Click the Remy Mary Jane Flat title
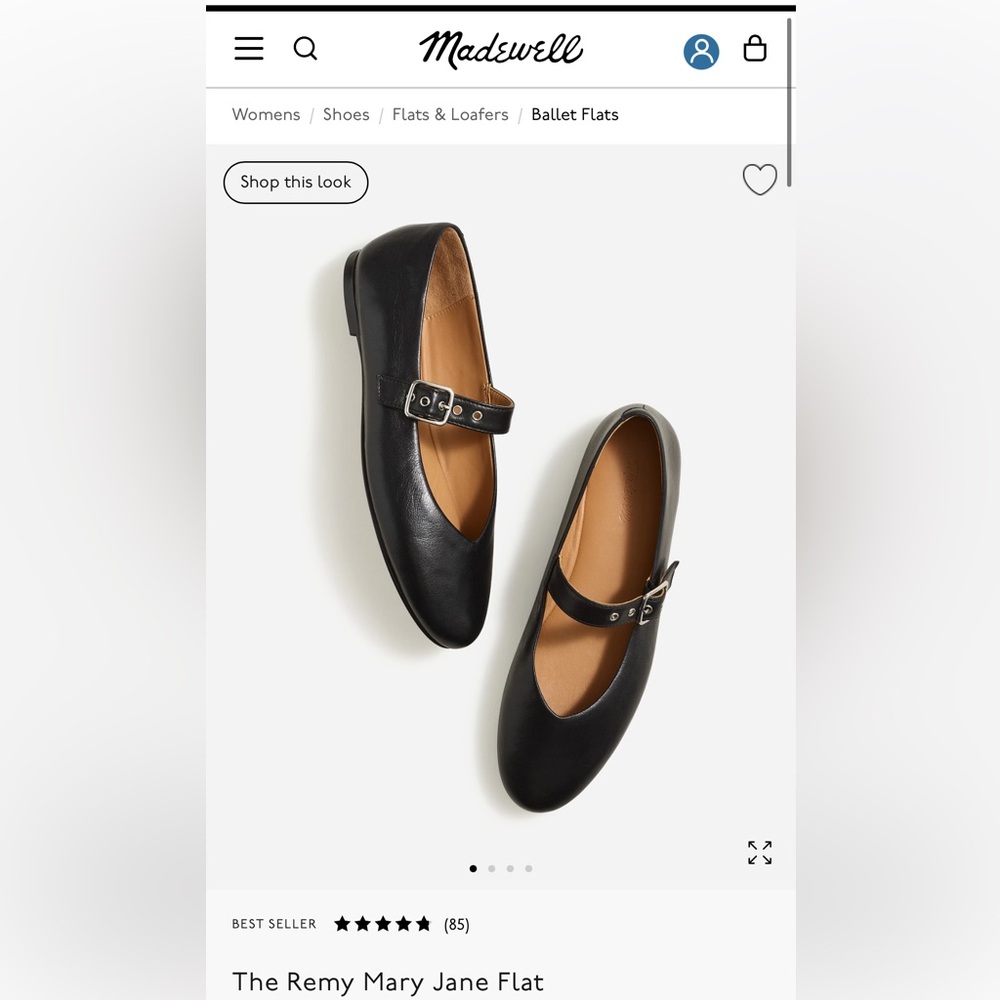This screenshot has width=1000, height=1000. pos(387,982)
